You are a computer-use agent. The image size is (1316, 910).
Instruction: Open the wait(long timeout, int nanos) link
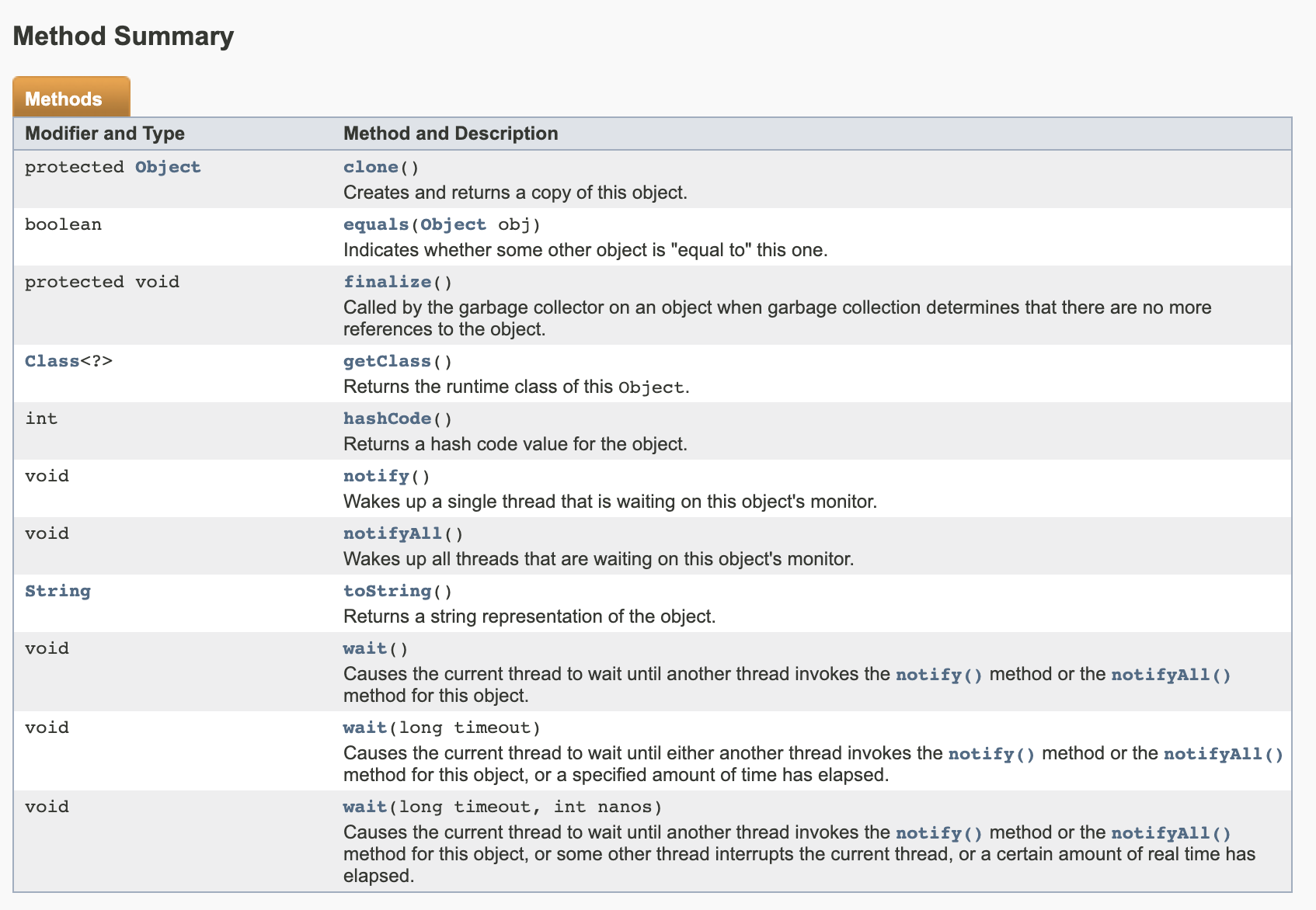(365, 807)
